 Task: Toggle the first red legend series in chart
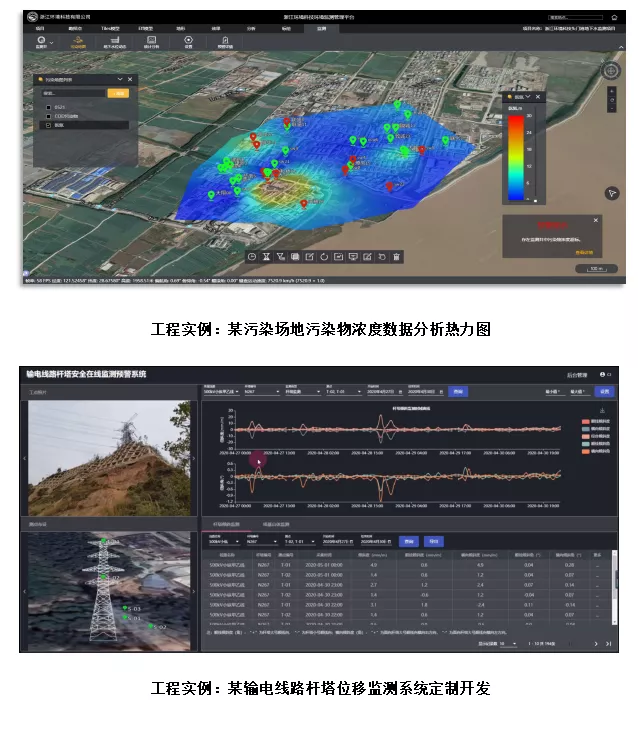(x=595, y=421)
